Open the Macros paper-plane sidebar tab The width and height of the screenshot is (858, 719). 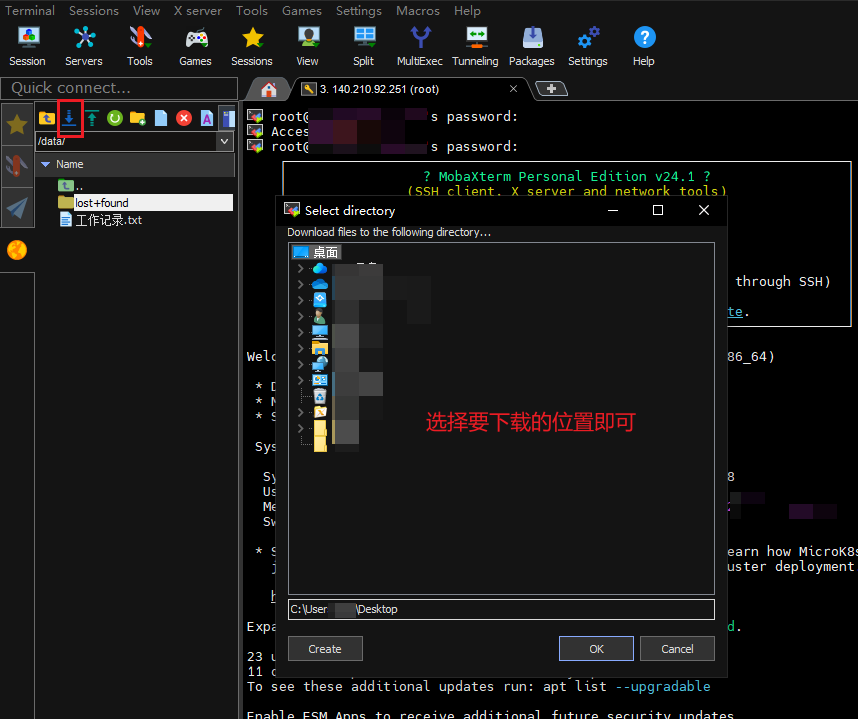(17, 207)
